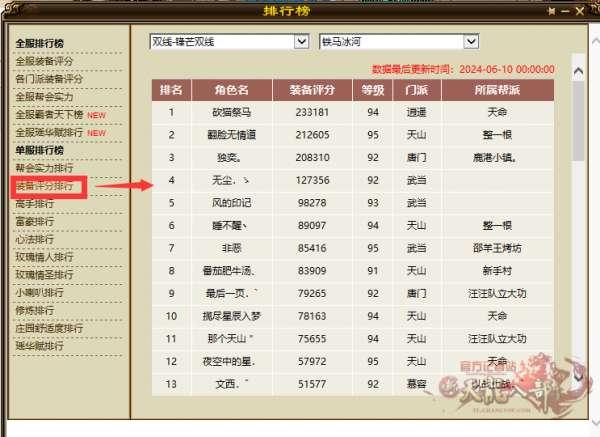Viewport: 600px width, 437px height.
Task: Expand the 双线-锋芒双线 server dropdown
Action: tap(302, 41)
